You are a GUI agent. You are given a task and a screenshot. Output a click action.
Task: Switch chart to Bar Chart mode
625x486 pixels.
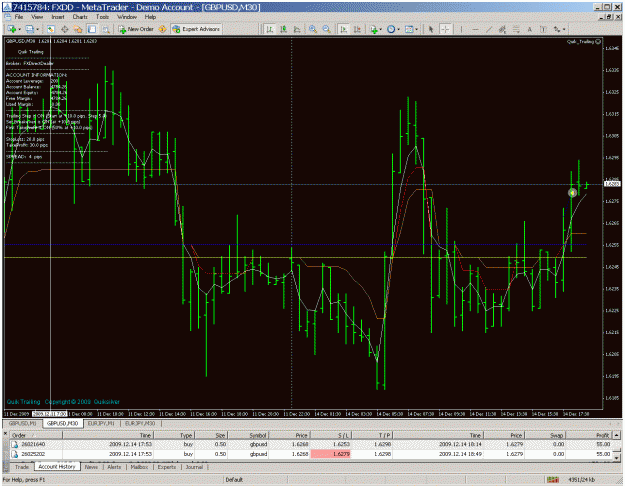click(270, 29)
